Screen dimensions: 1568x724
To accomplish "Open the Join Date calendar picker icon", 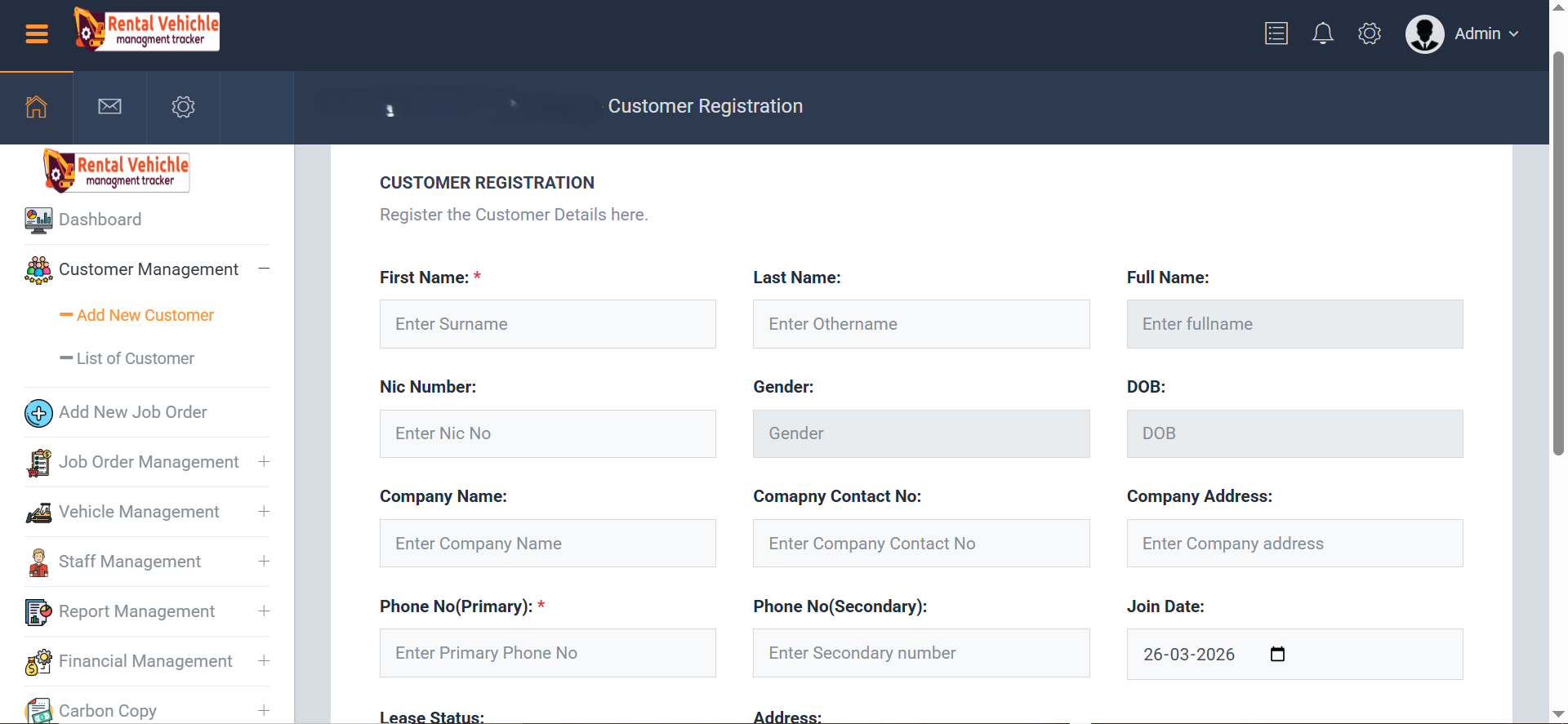I will click(x=1277, y=654).
